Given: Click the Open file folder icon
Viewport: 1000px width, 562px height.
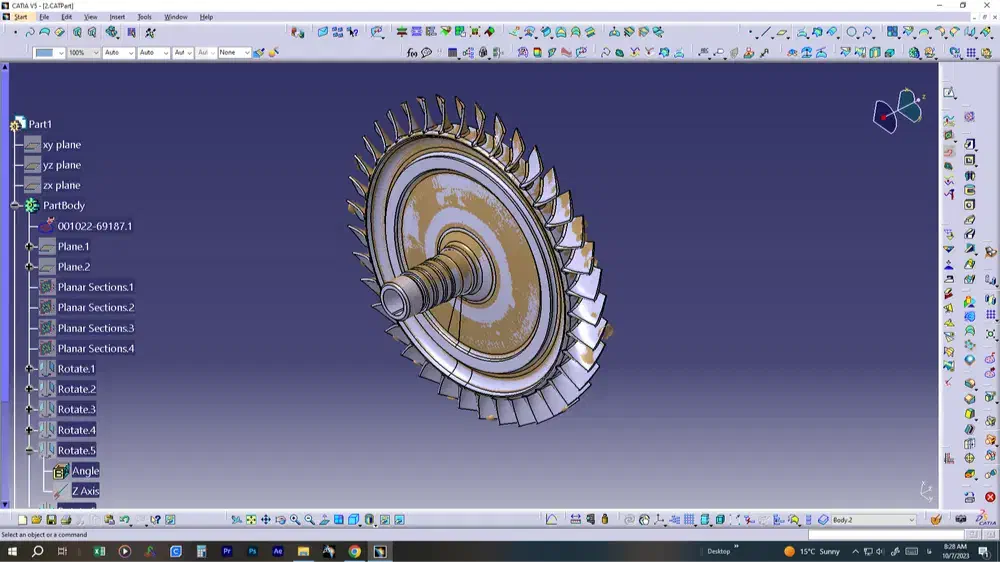Looking at the screenshot, I should (x=37, y=520).
